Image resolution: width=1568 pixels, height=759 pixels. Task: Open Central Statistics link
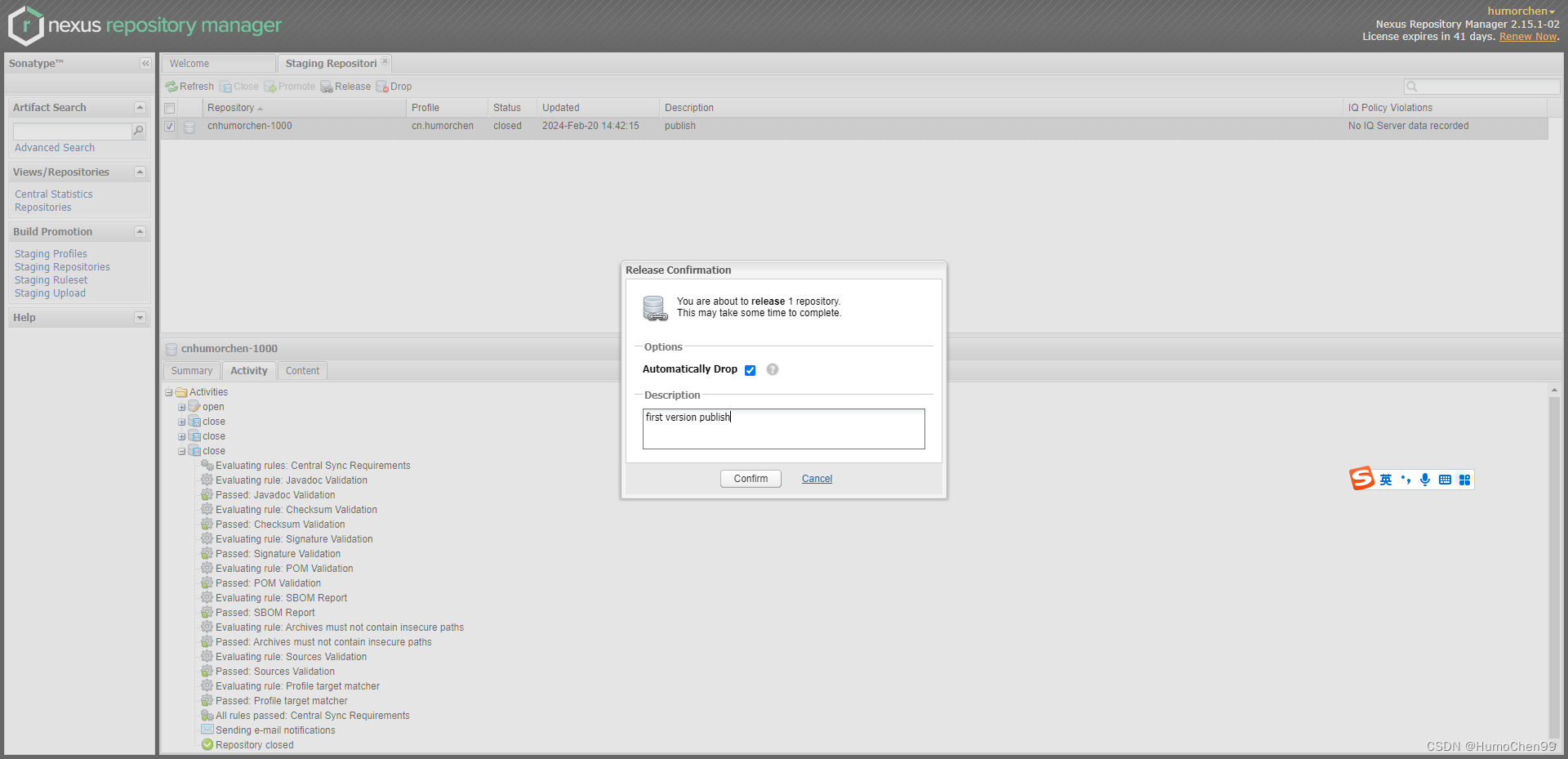[x=54, y=194]
